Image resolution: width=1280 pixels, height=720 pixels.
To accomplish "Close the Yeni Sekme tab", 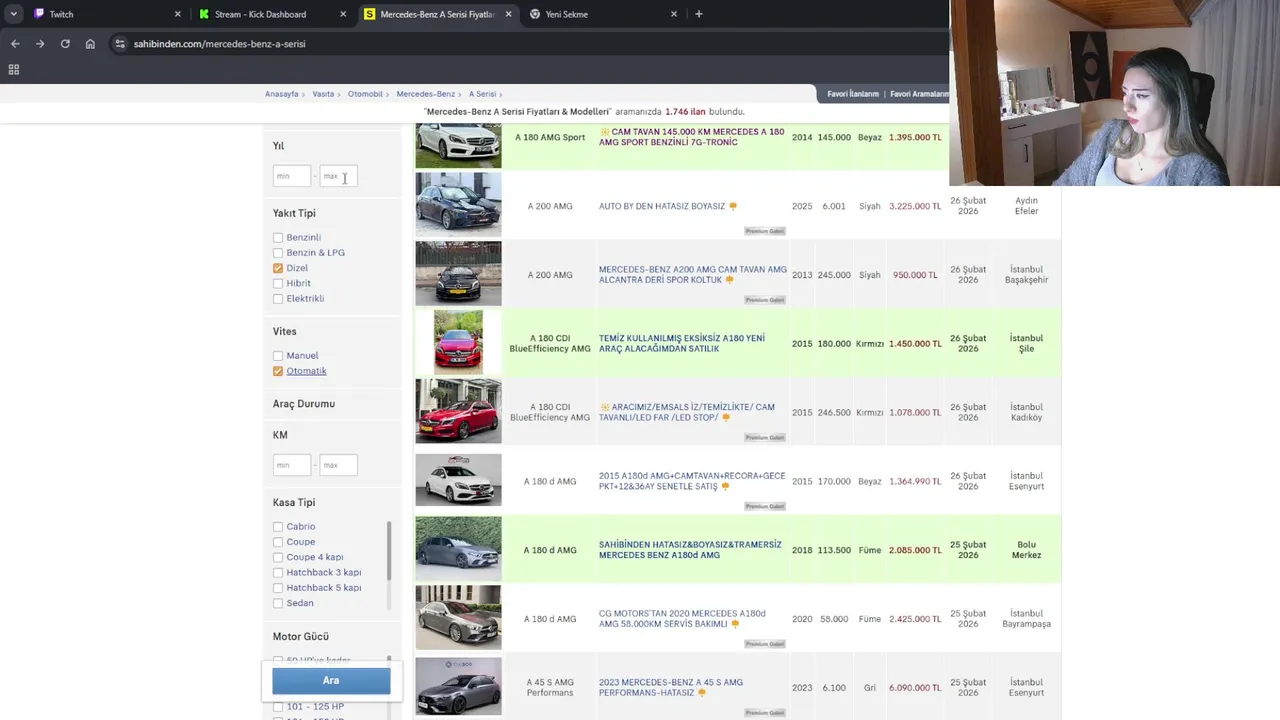I will pyautogui.click(x=673, y=14).
